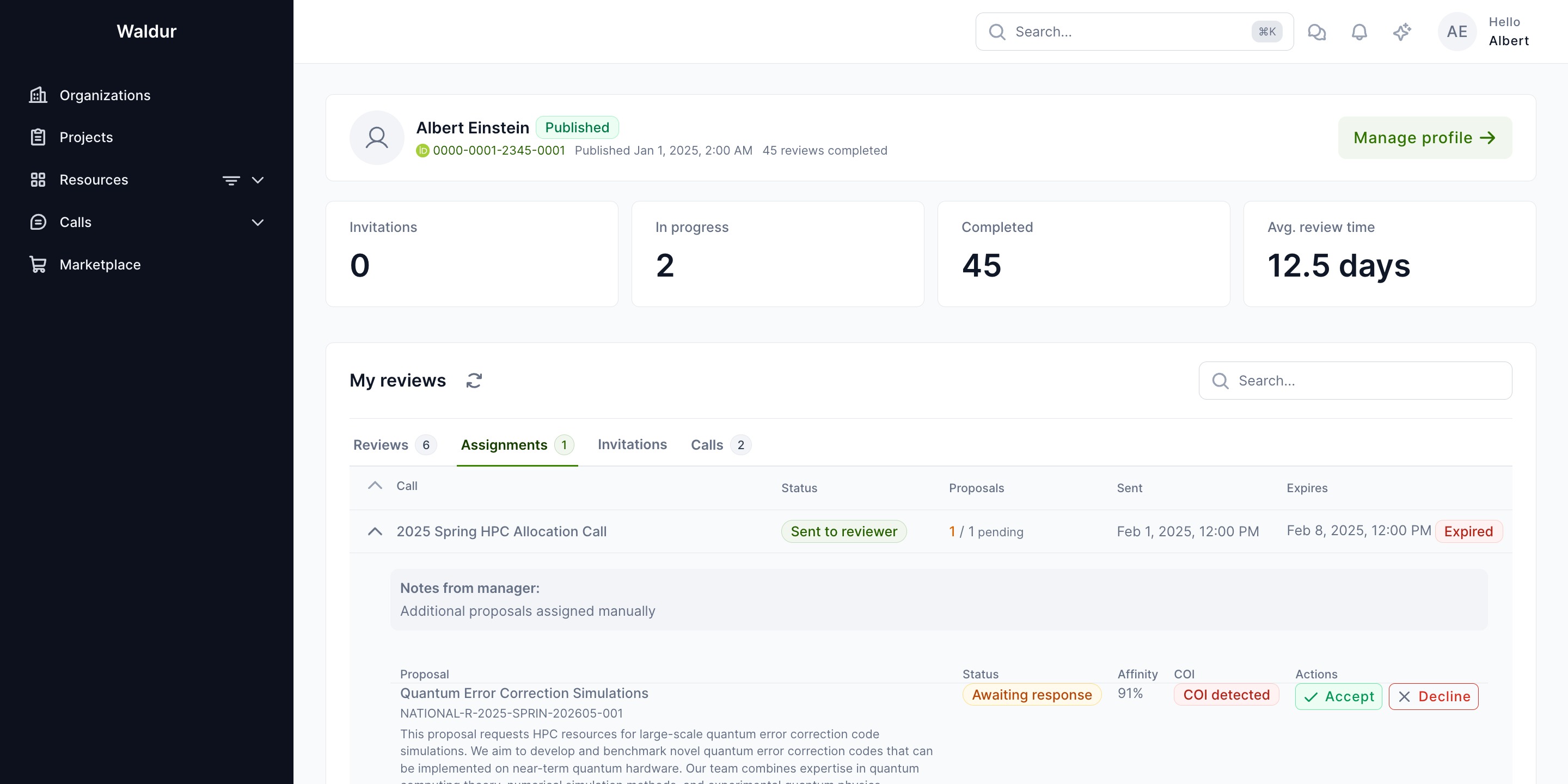Image resolution: width=1568 pixels, height=784 pixels.
Task: Click the Sent to reviewer badge
Action: pos(844,531)
